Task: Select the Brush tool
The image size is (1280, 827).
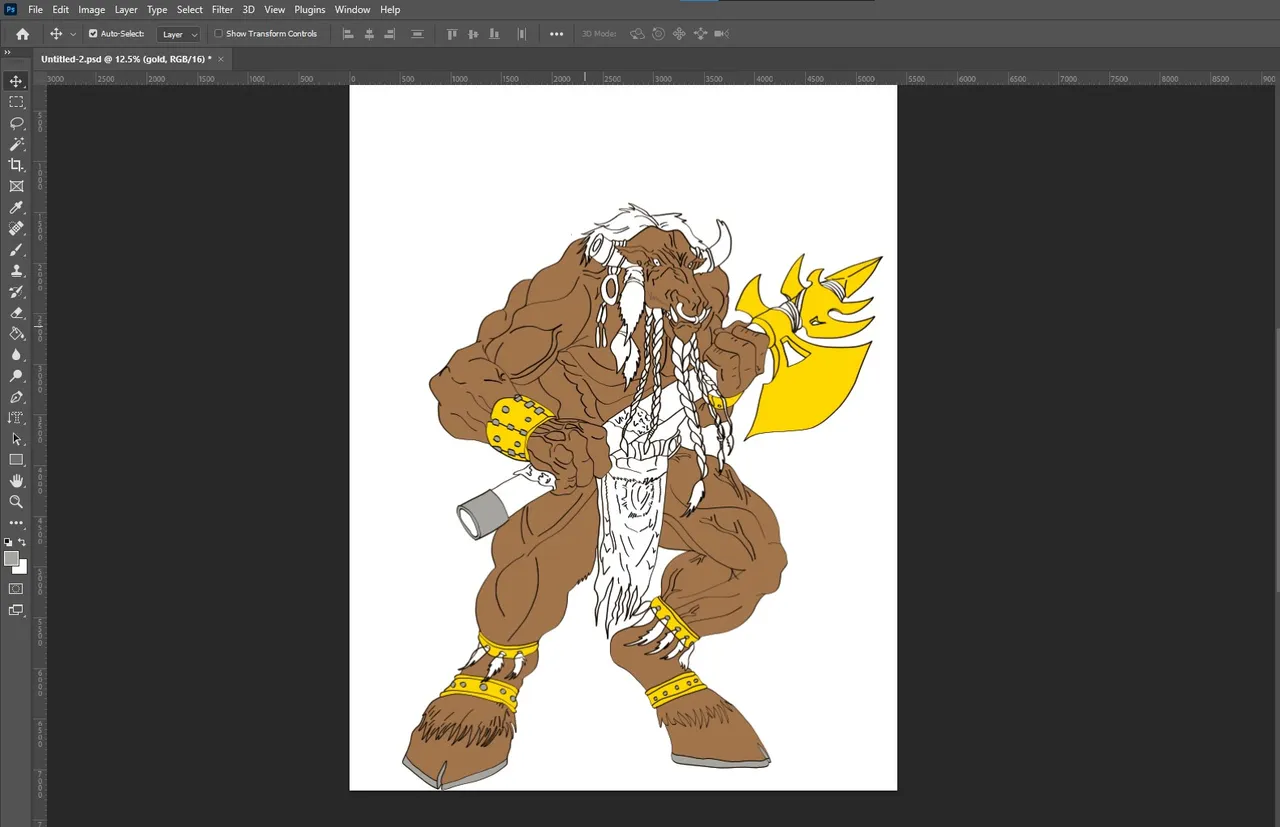Action: (x=16, y=250)
